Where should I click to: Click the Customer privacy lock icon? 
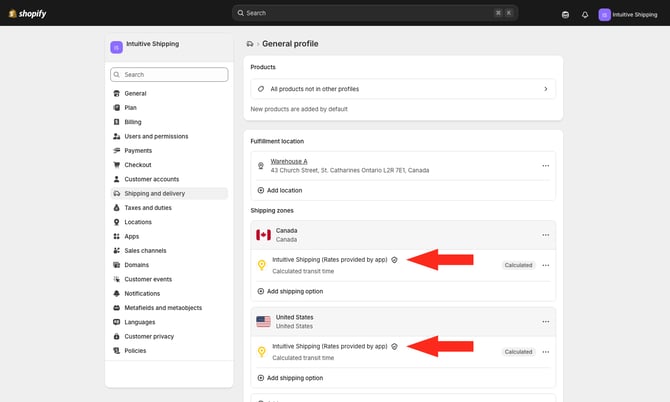click(x=116, y=337)
